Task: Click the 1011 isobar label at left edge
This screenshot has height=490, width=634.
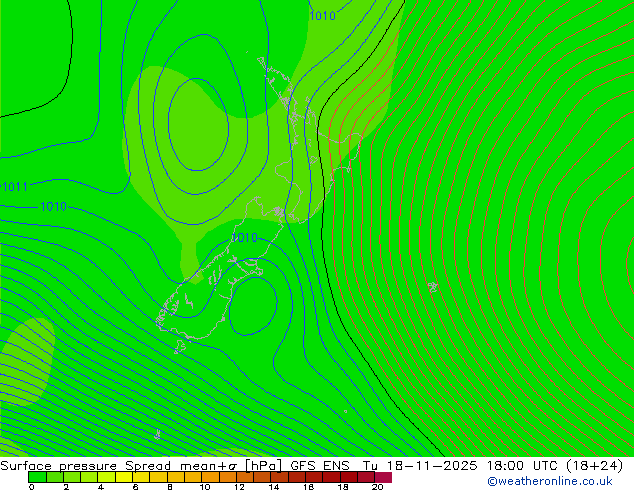Action: pos(15,187)
